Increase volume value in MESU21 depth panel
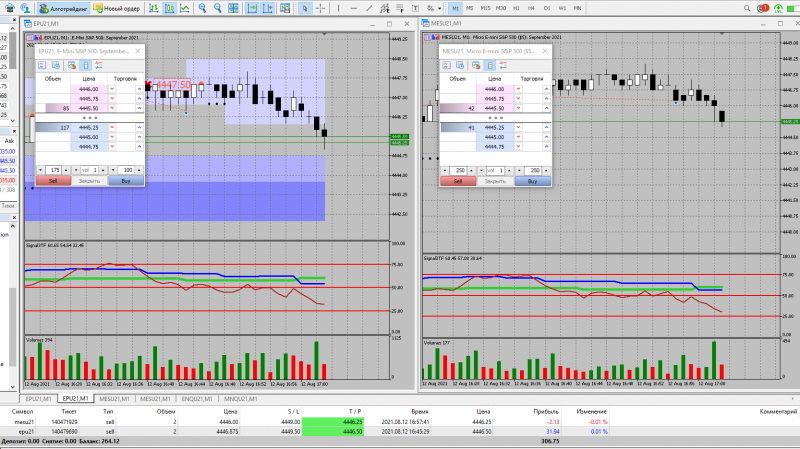This screenshot has height=449, width=800. (x=509, y=170)
